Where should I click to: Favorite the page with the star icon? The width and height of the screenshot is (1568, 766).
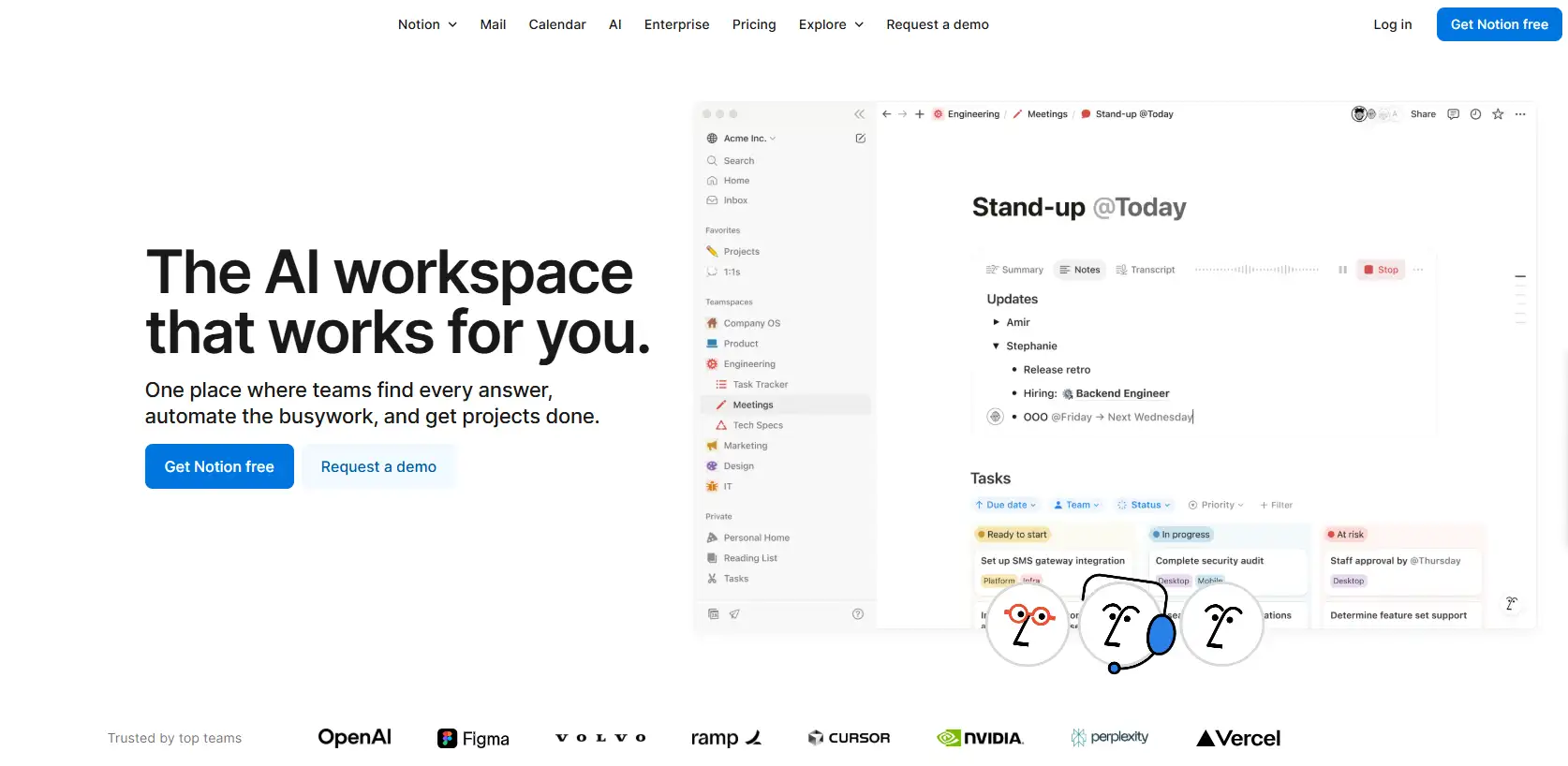pos(1498,114)
